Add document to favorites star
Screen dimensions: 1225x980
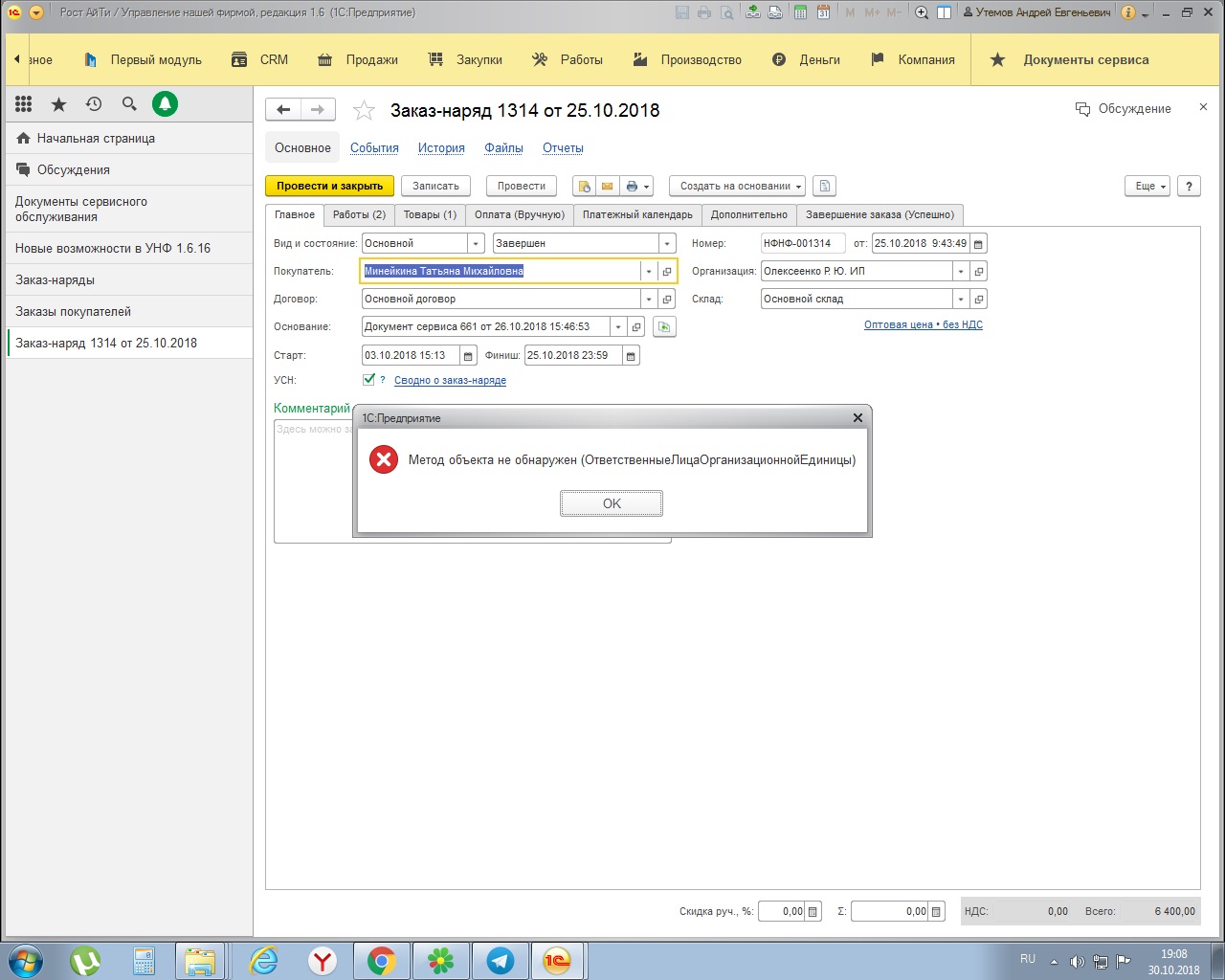click(x=364, y=111)
